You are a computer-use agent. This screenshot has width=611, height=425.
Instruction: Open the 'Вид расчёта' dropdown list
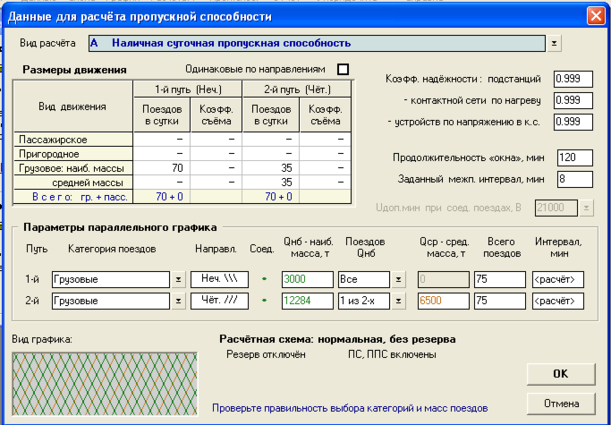(x=555, y=44)
